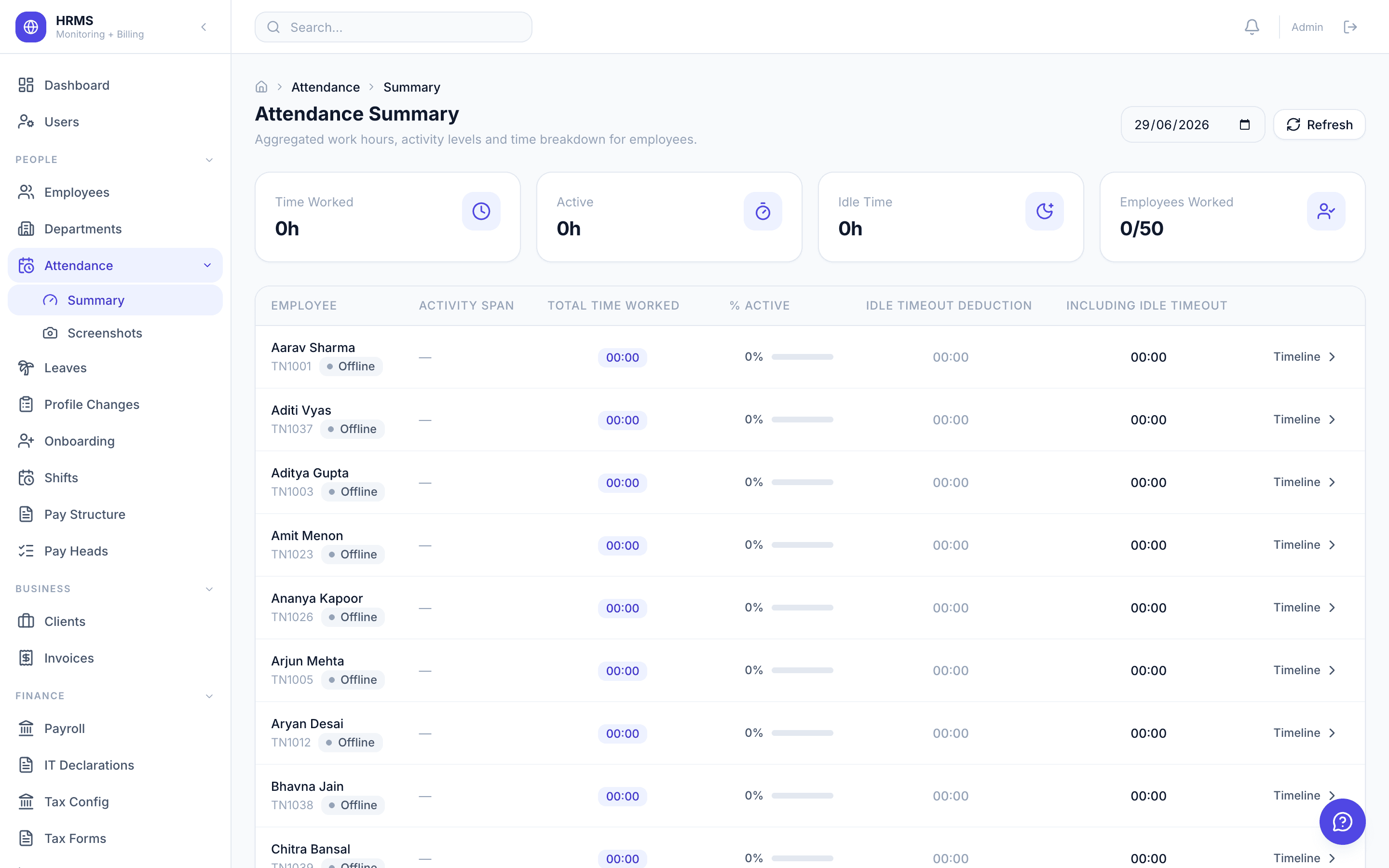Image resolution: width=1389 pixels, height=868 pixels.
Task: Click Aditya Gupta's % active progress bar
Action: pos(802,482)
